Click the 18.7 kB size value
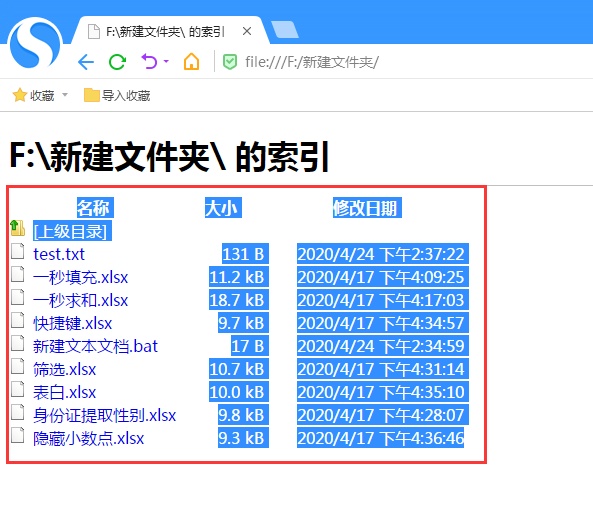This screenshot has height=523, width=593. pyautogui.click(x=239, y=300)
